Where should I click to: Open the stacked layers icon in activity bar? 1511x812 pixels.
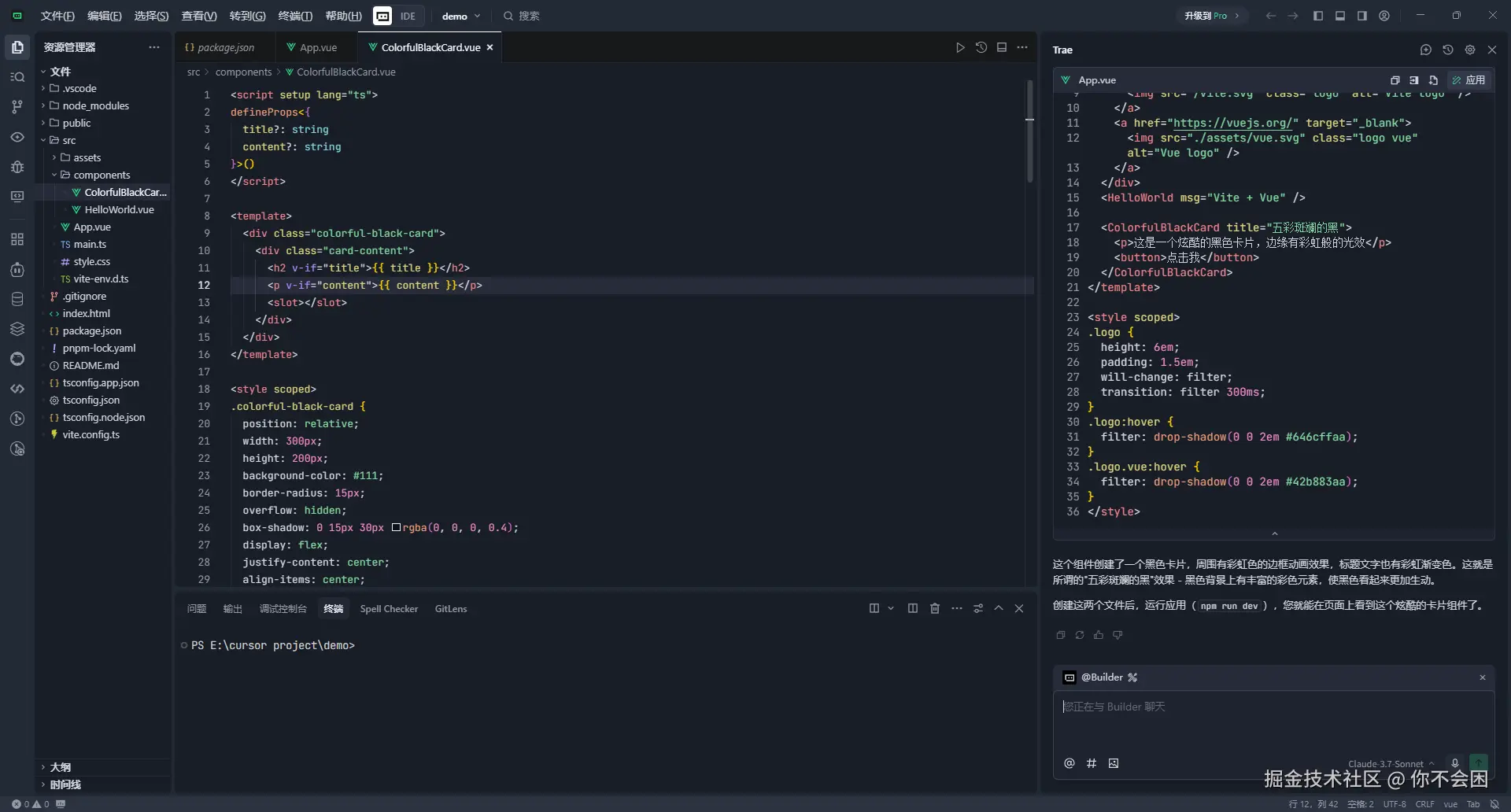[17, 329]
